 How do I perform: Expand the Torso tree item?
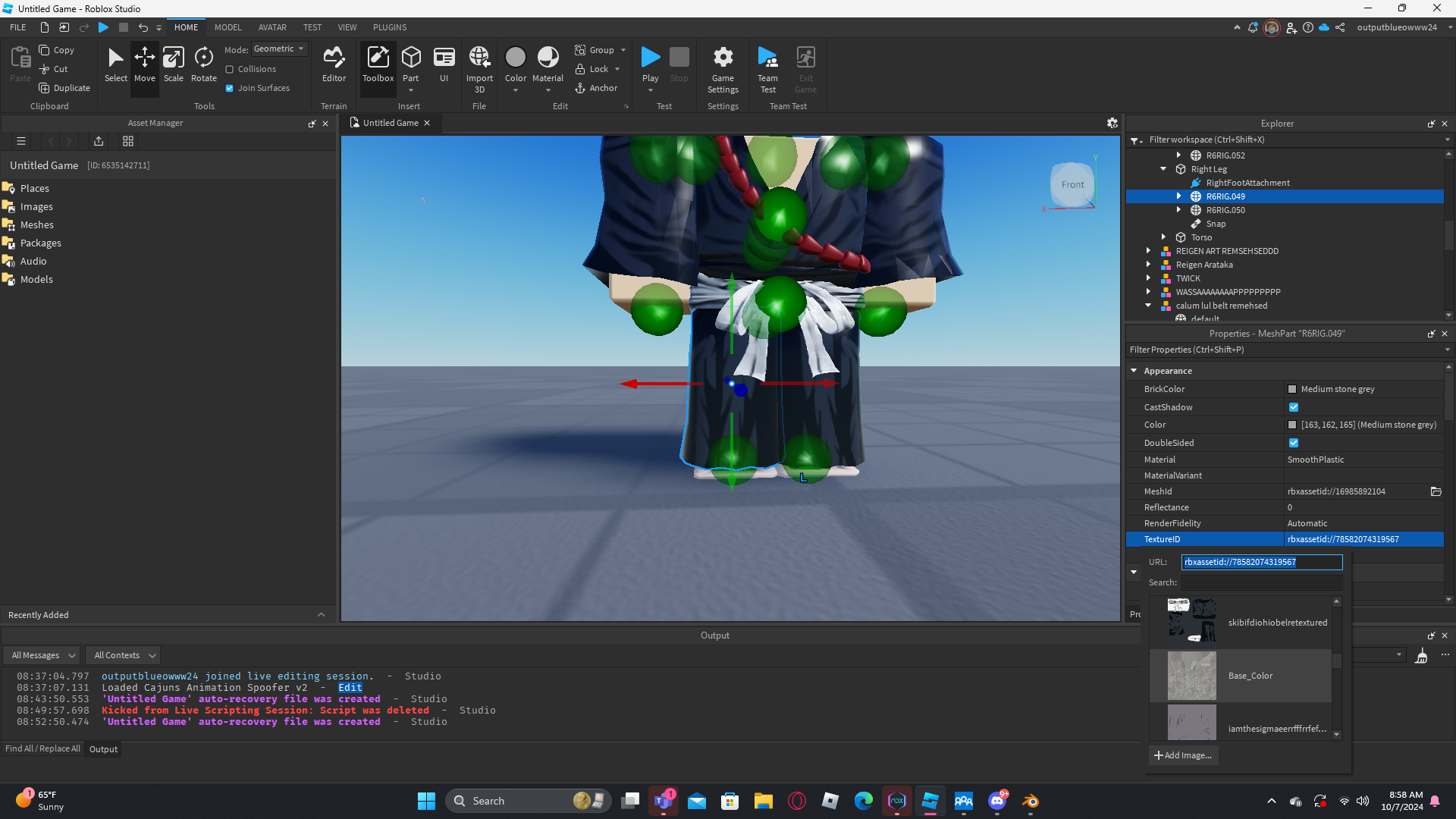[x=1163, y=237]
